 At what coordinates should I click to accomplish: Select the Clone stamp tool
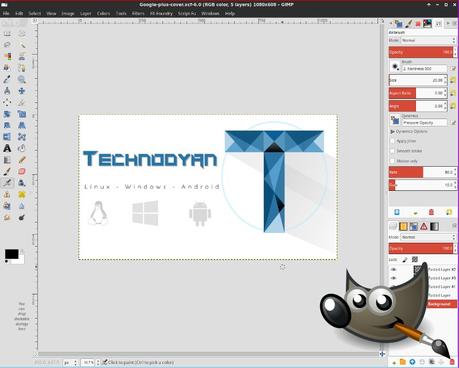point(7,194)
